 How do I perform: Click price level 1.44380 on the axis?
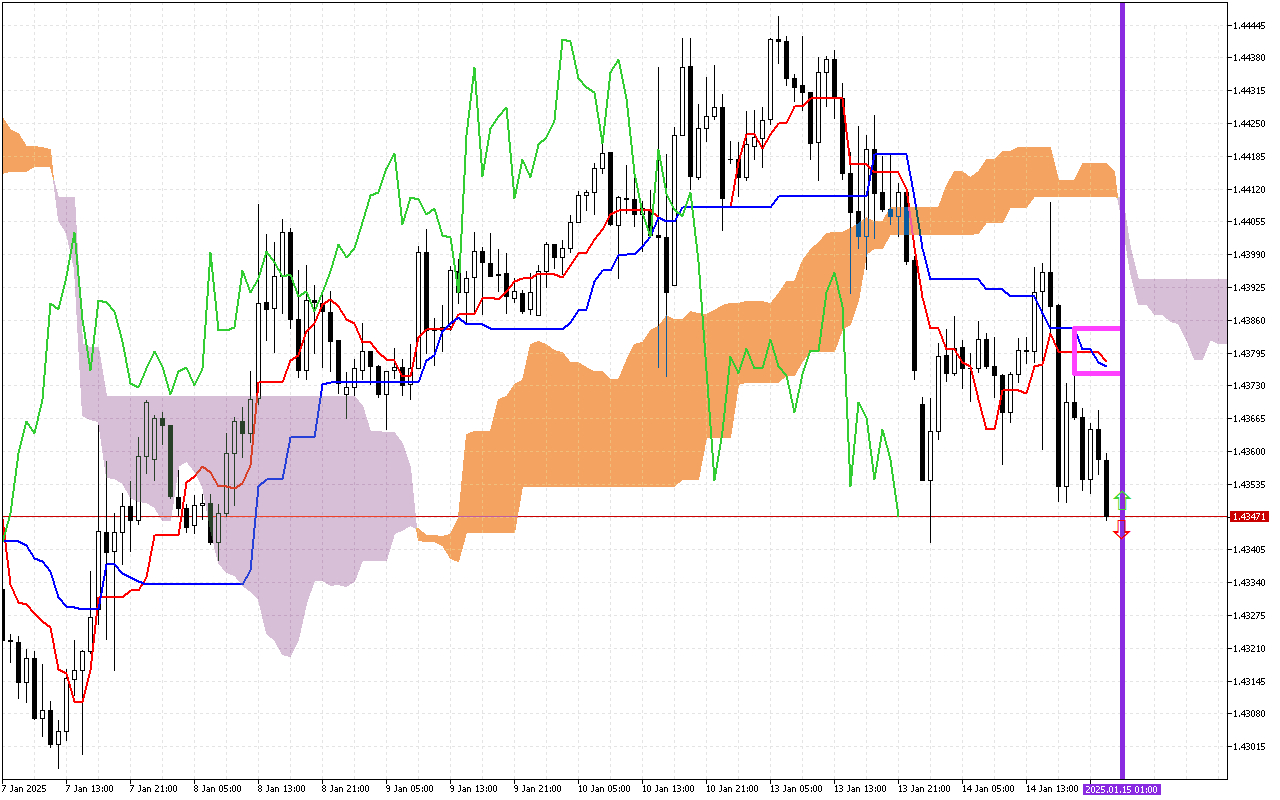click(1250, 58)
